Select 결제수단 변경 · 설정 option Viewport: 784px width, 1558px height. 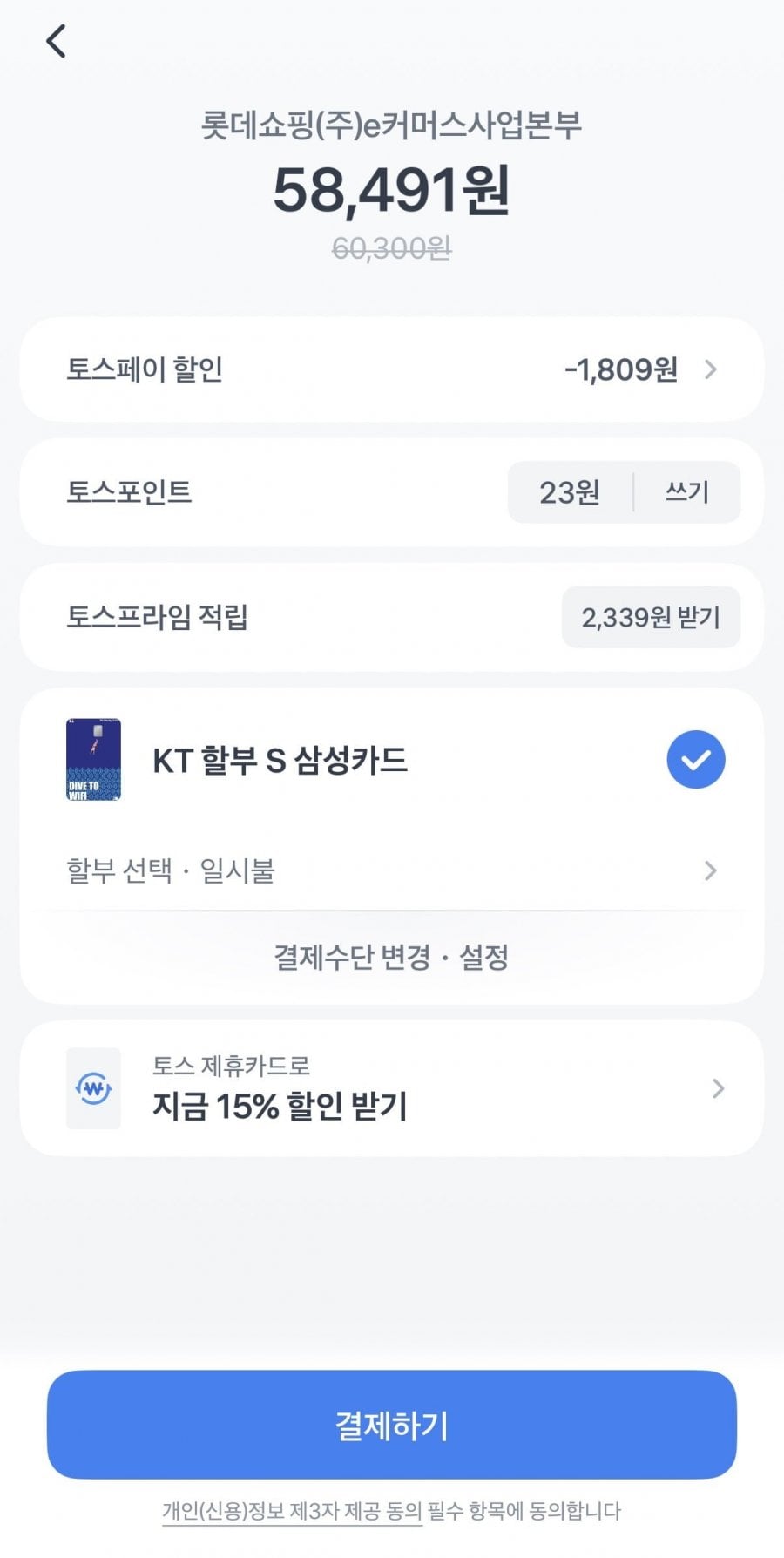(x=391, y=957)
